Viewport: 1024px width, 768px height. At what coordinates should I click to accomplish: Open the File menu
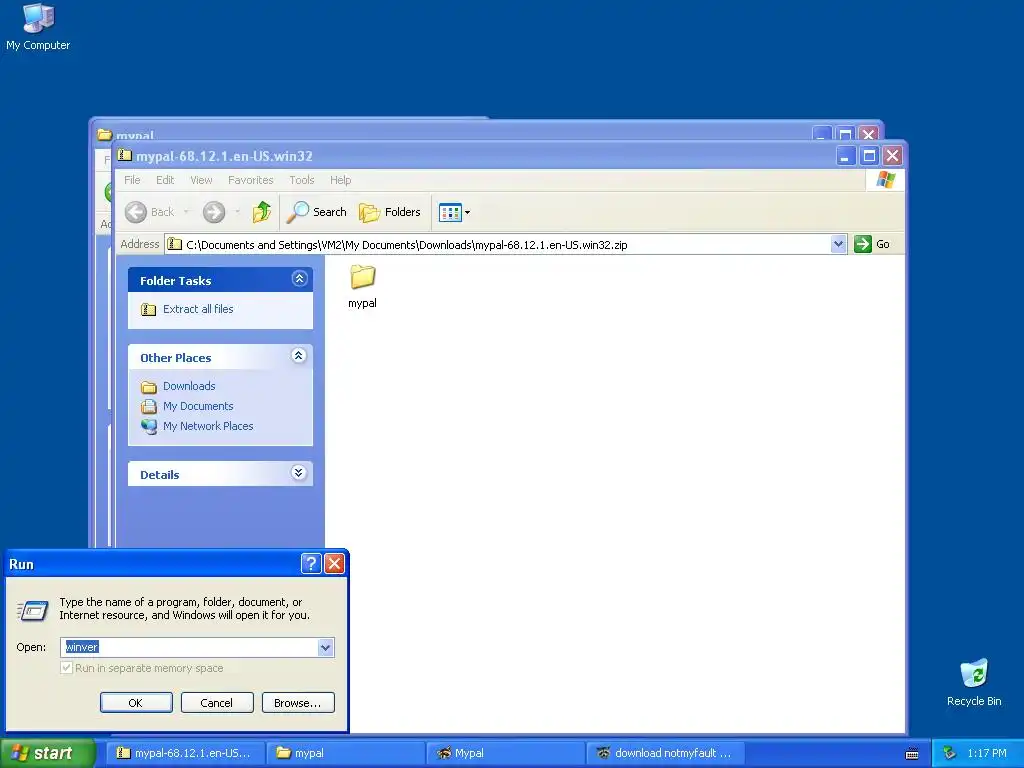[132, 180]
